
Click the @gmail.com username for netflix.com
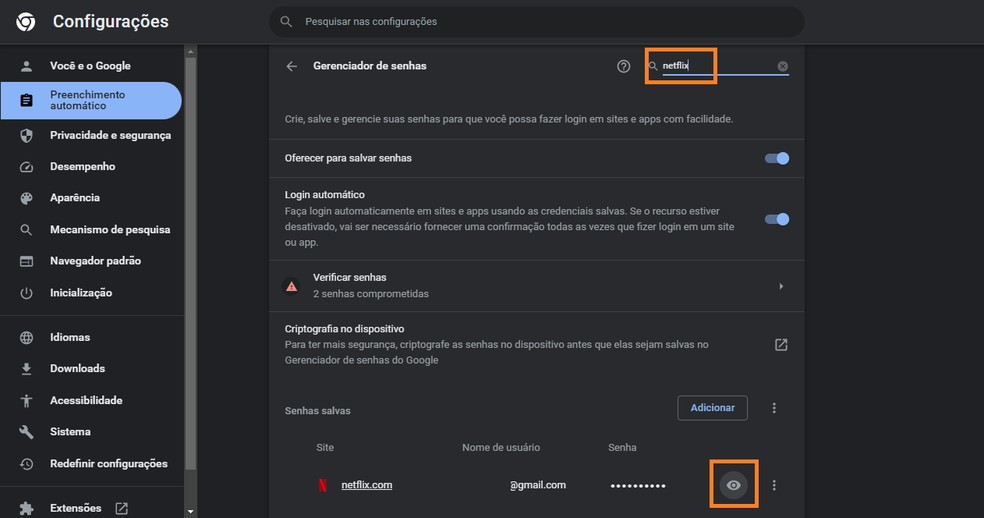pos(538,485)
